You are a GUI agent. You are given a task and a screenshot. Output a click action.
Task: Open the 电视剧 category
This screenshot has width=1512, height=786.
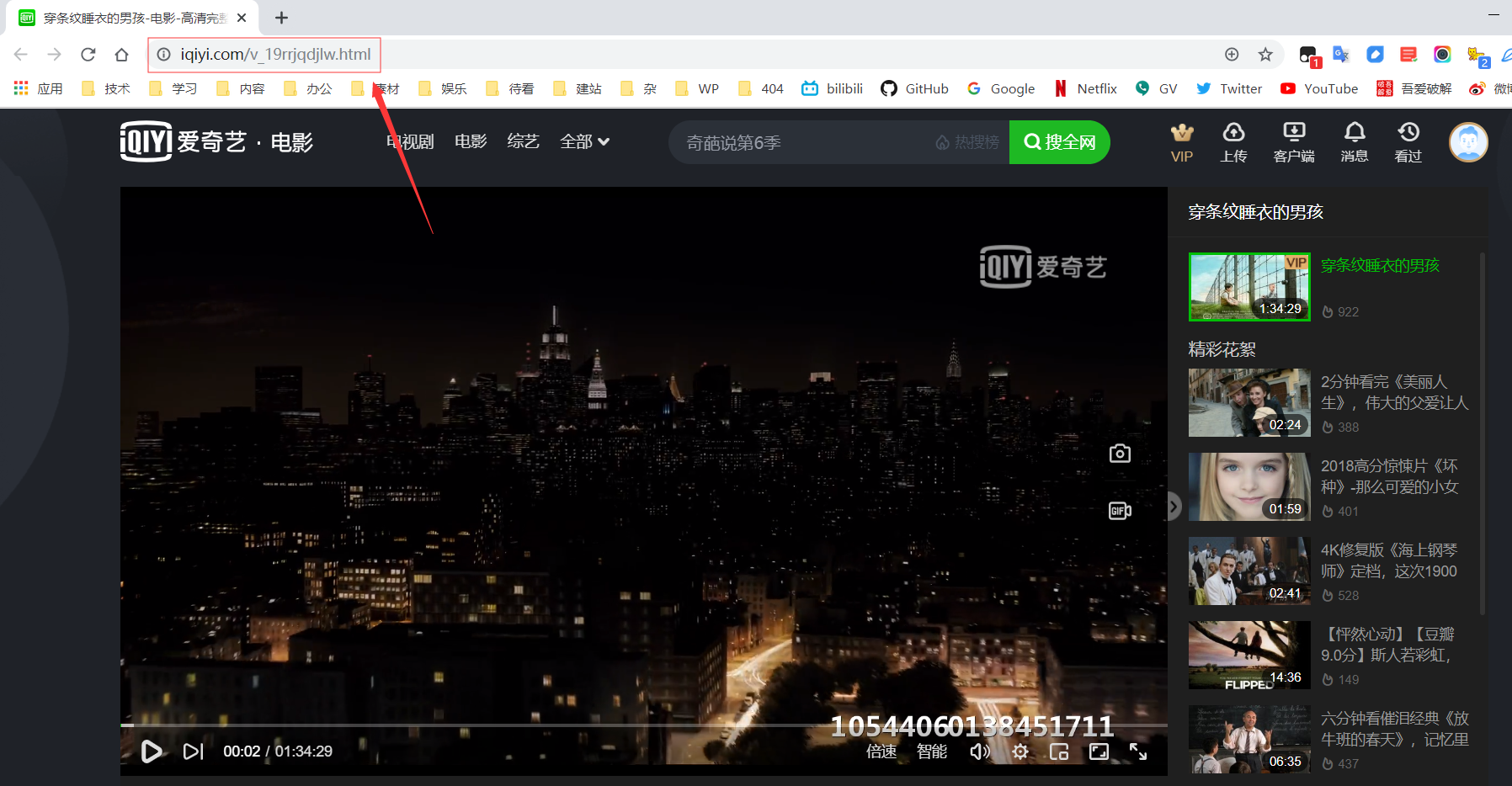point(410,141)
